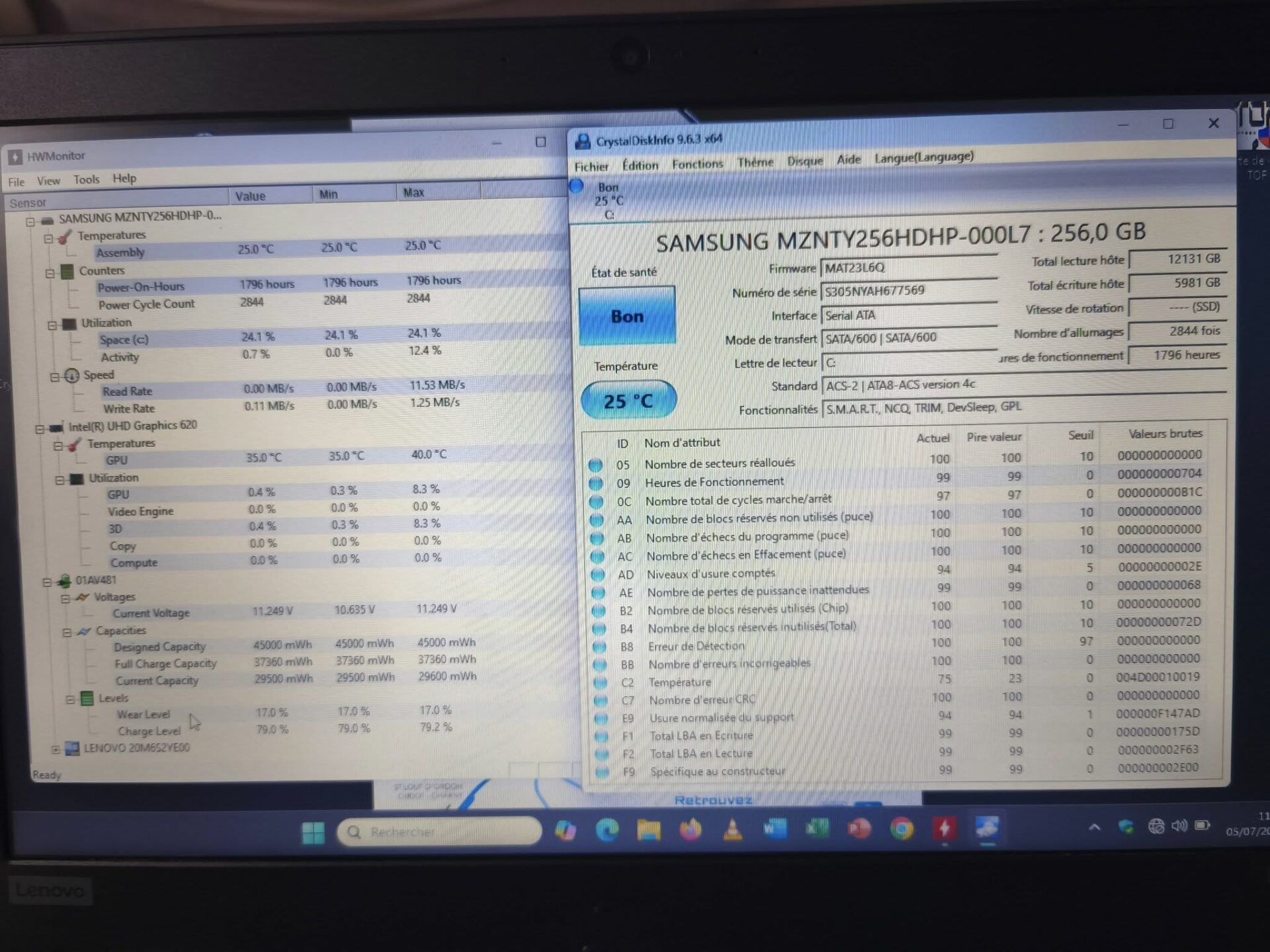Click the green icon next to Levels
This screenshot has width=1270, height=952.
pyautogui.click(x=87, y=698)
